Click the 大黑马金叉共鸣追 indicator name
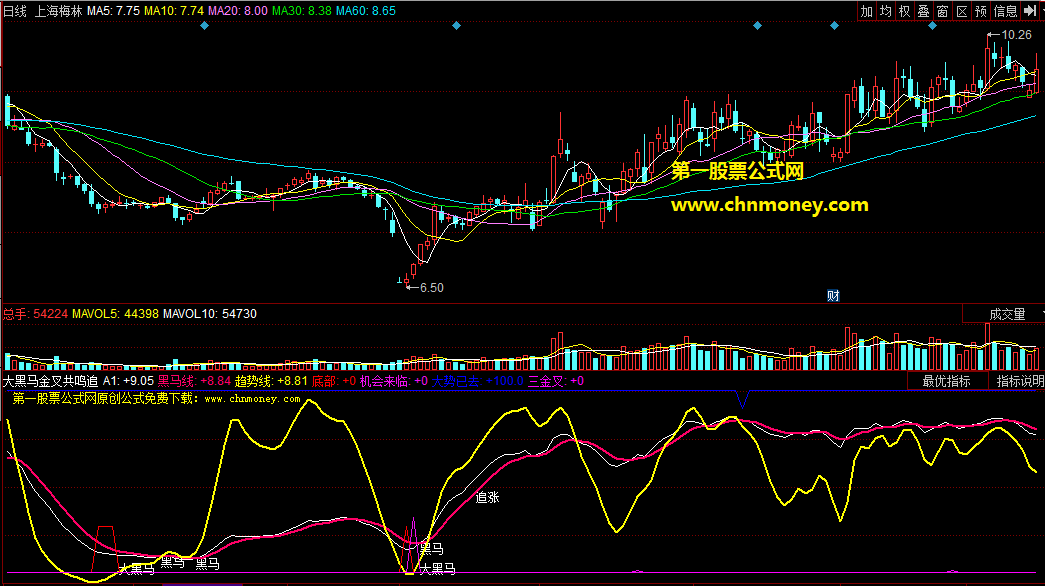 (51, 381)
